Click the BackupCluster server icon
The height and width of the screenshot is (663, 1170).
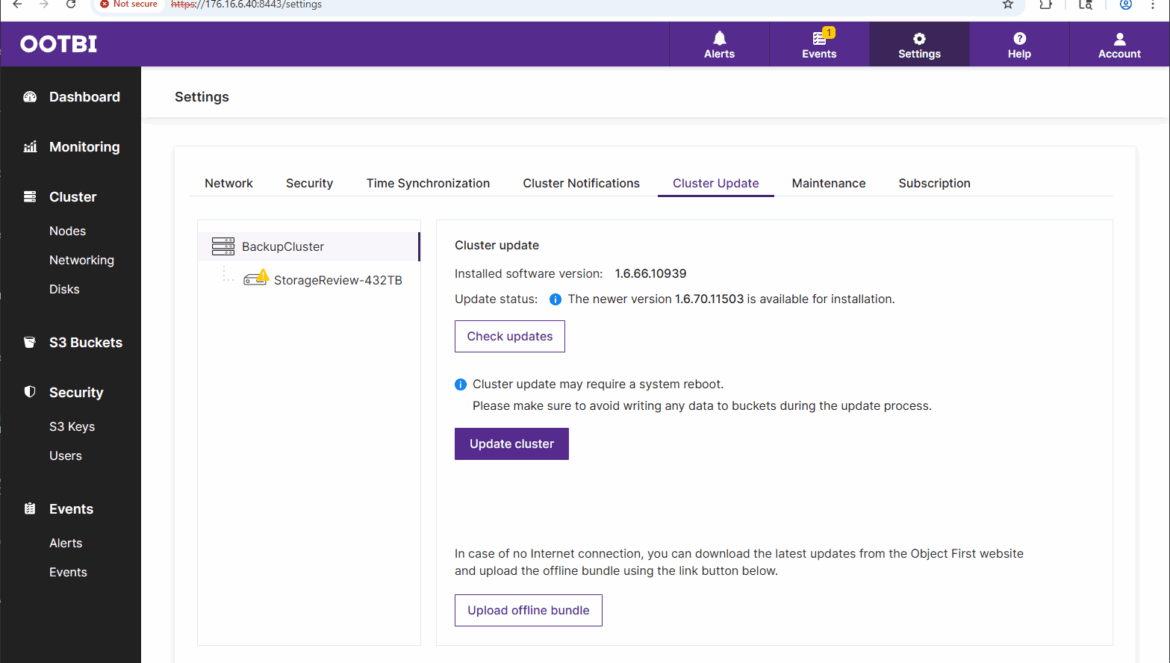[x=223, y=246]
